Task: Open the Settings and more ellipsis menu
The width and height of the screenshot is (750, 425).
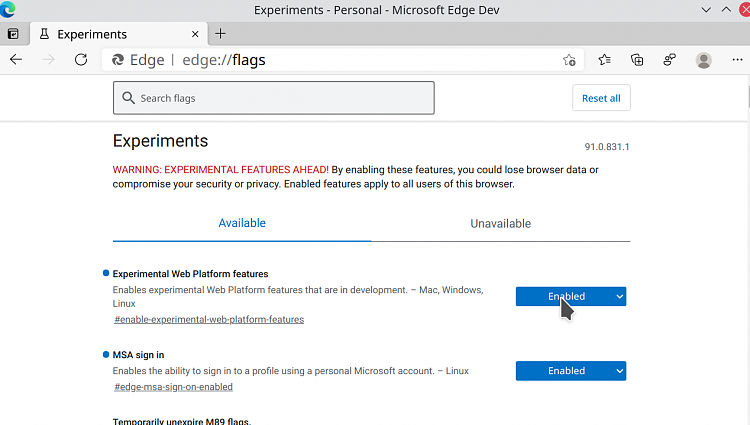Action: pyautogui.click(x=737, y=60)
